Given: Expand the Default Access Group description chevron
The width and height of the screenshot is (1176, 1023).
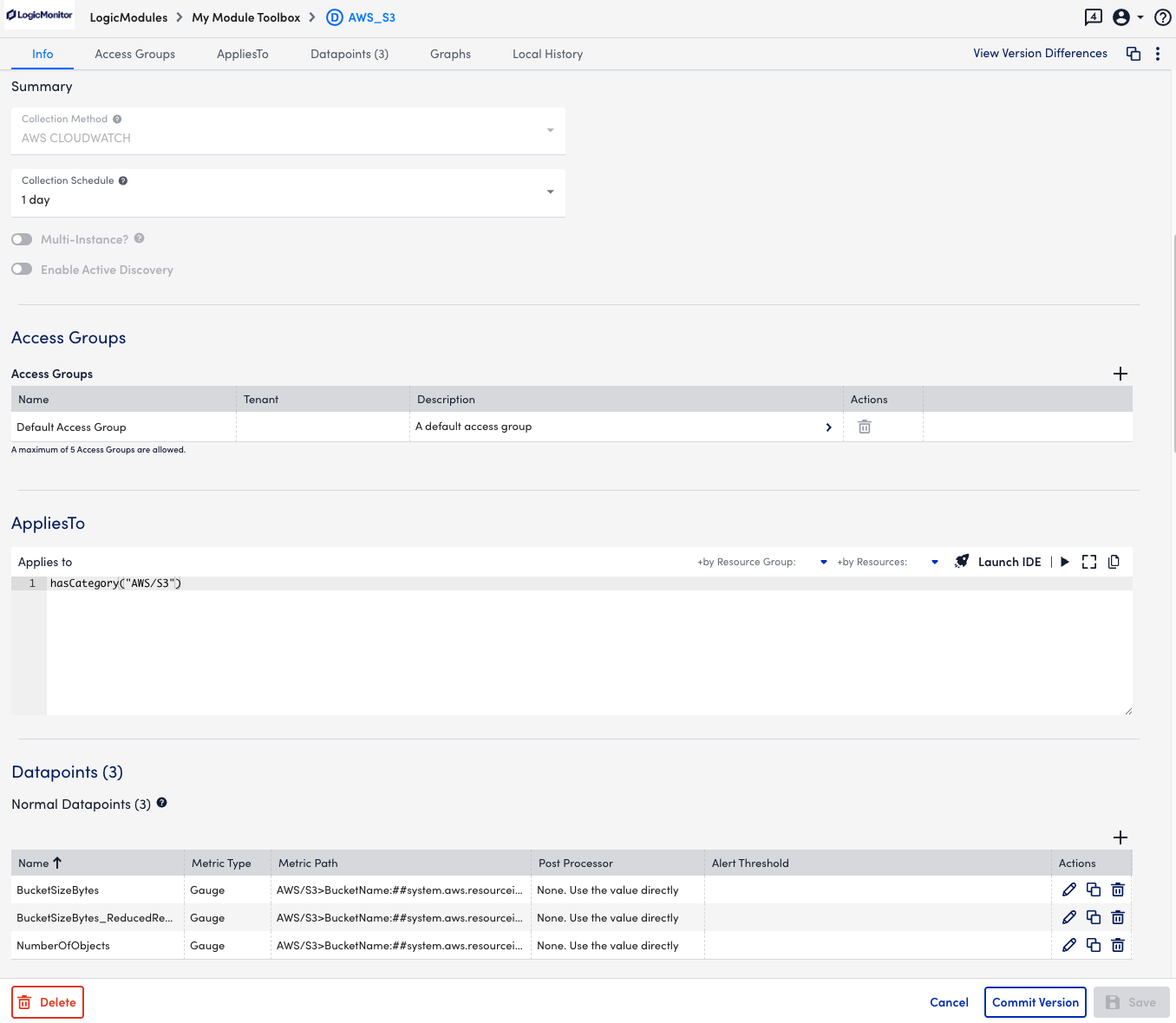Looking at the screenshot, I should point(829,427).
